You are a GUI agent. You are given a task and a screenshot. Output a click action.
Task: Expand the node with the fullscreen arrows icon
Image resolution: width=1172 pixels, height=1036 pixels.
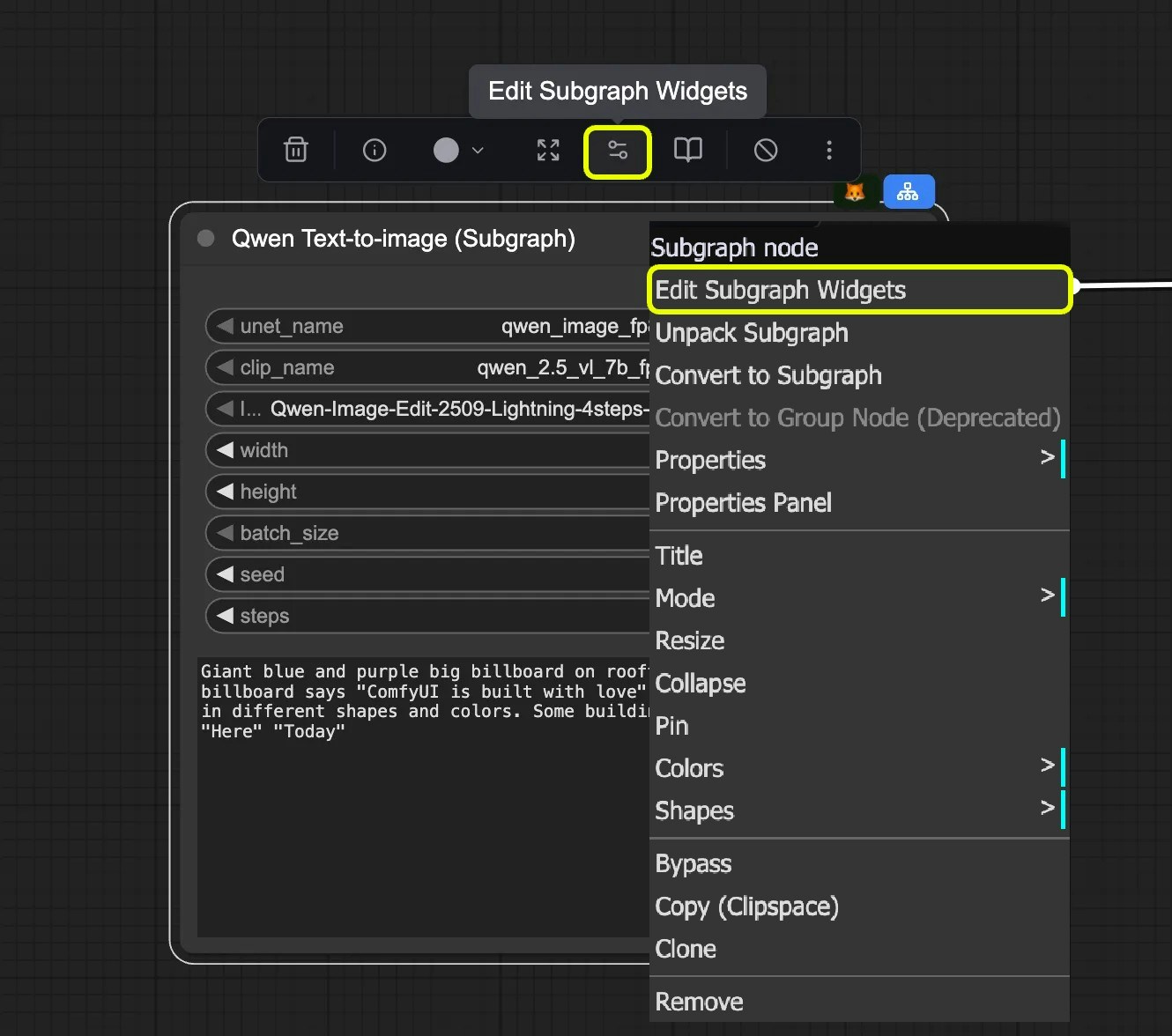click(x=547, y=150)
